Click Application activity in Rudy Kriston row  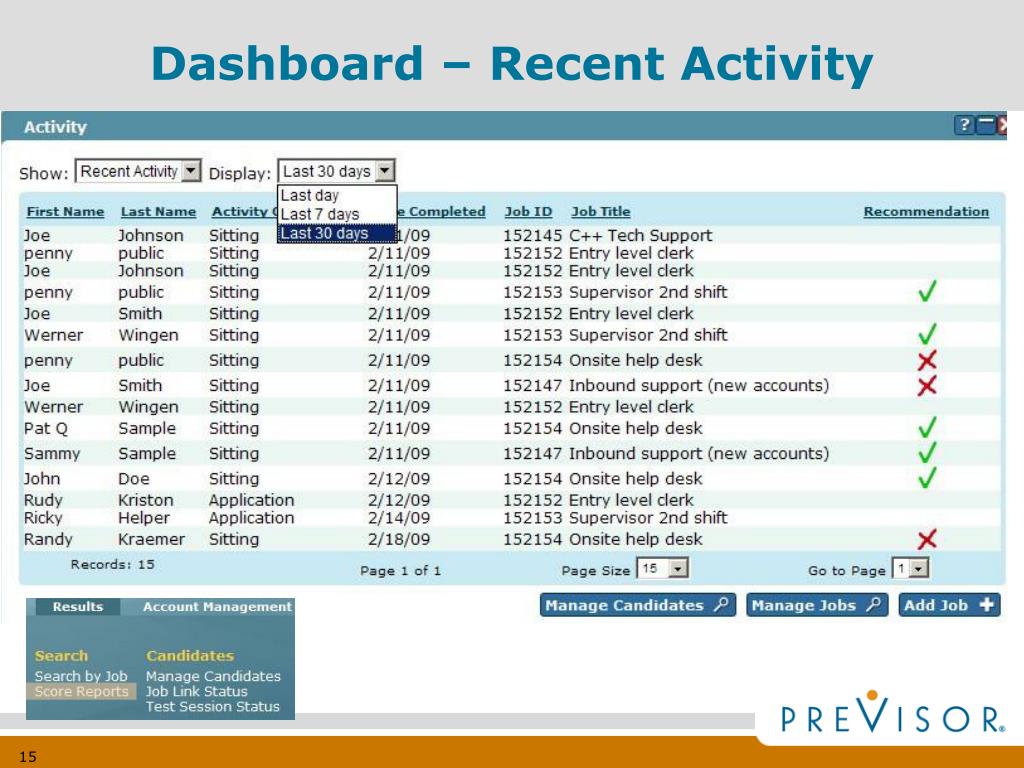click(251, 500)
